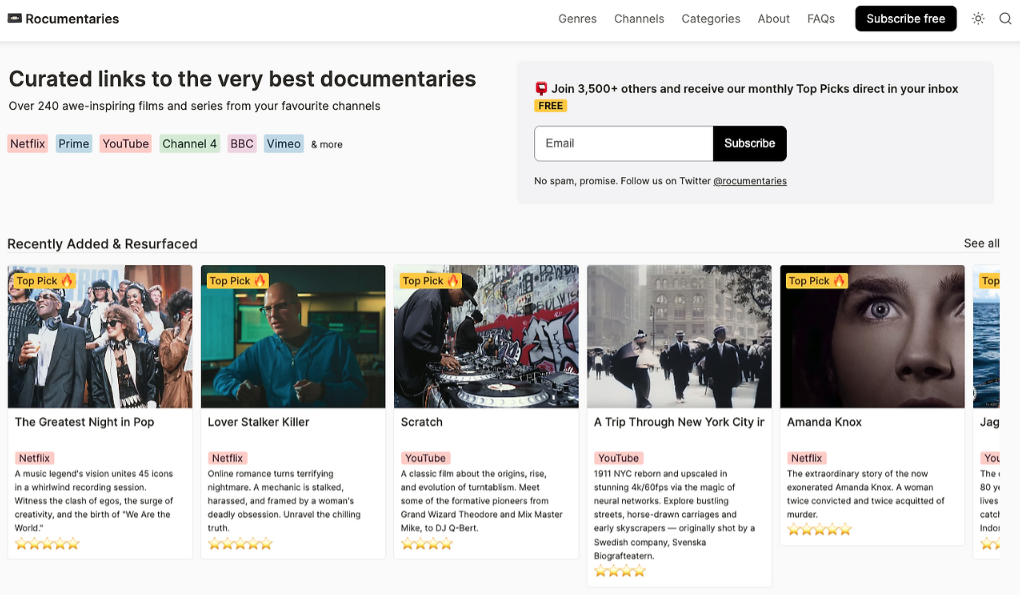Viewport: 1020px width, 595px height.
Task: Click the Rocumentaries cassette logo icon
Action: pyautogui.click(x=14, y=18)
